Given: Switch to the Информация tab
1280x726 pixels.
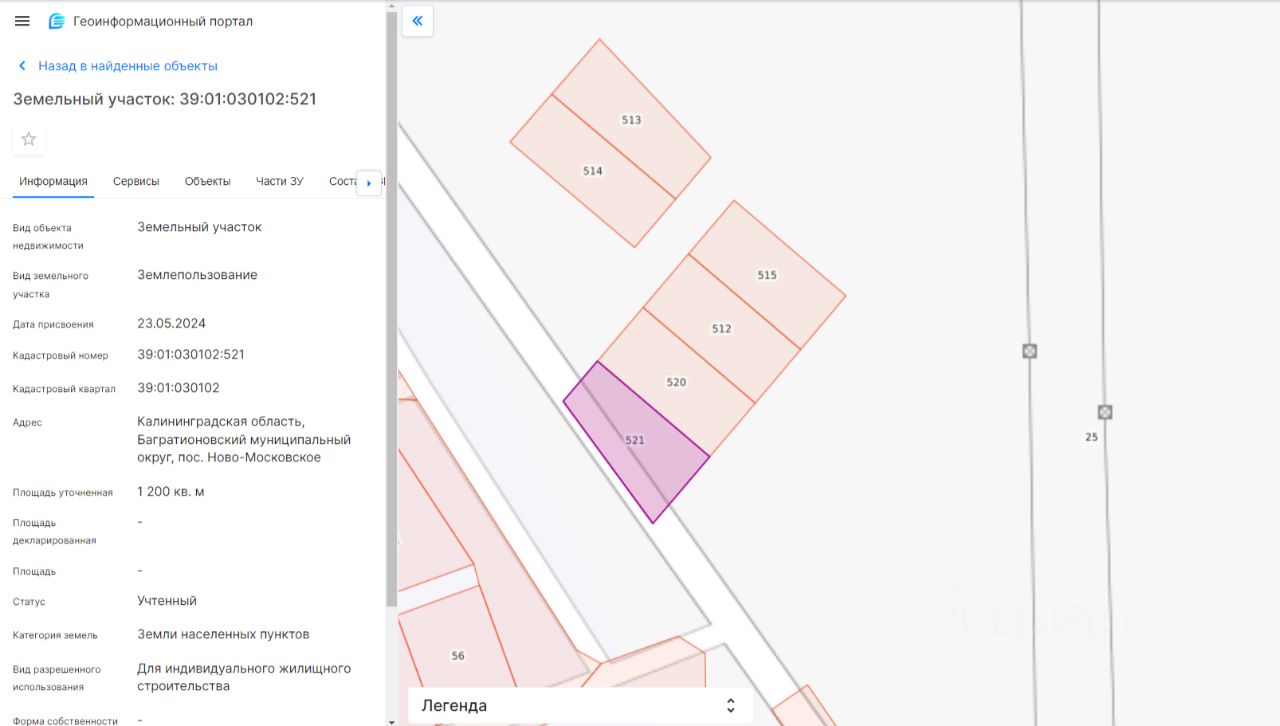Looking at the screenshot, I should [x=53, y=181].
